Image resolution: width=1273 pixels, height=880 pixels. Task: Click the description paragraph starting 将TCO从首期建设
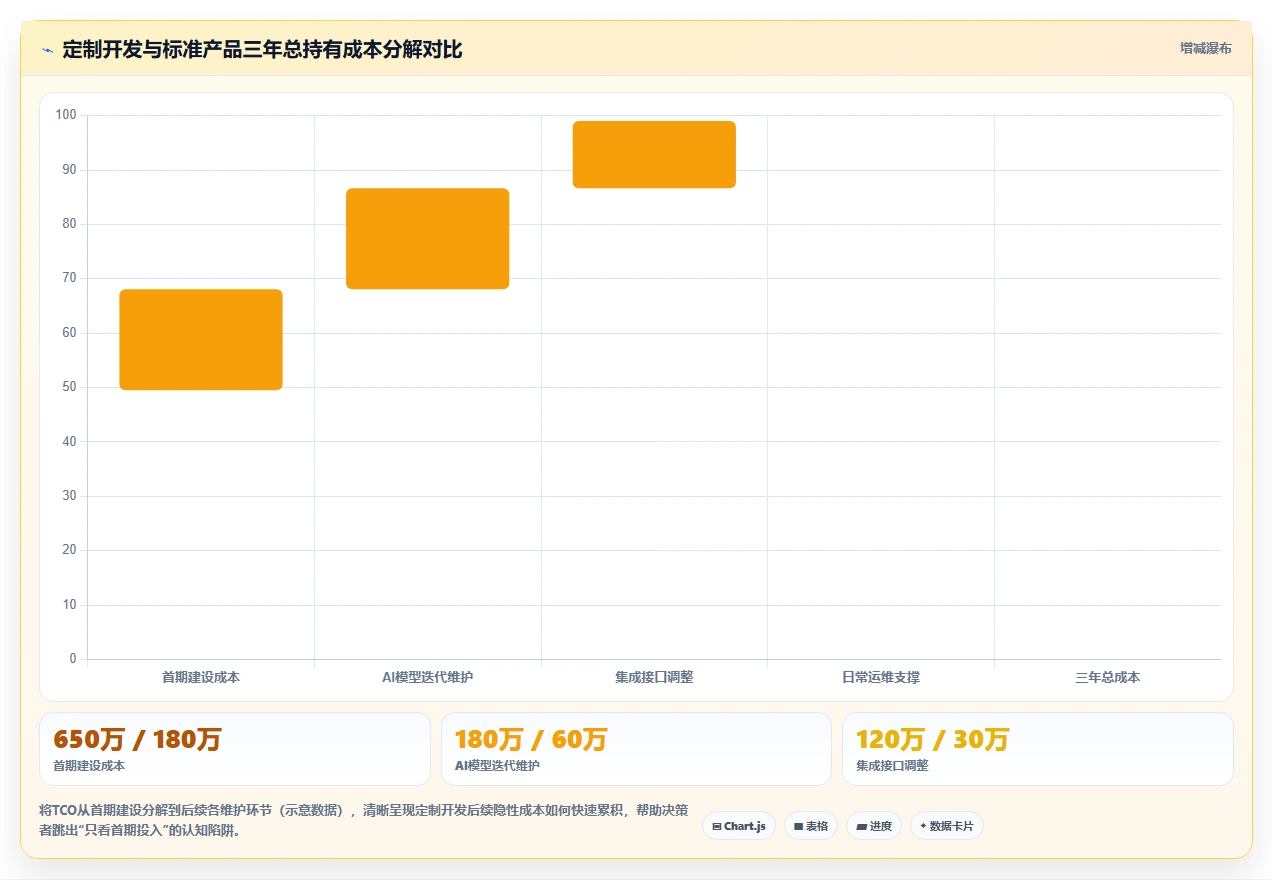[364, 820]
